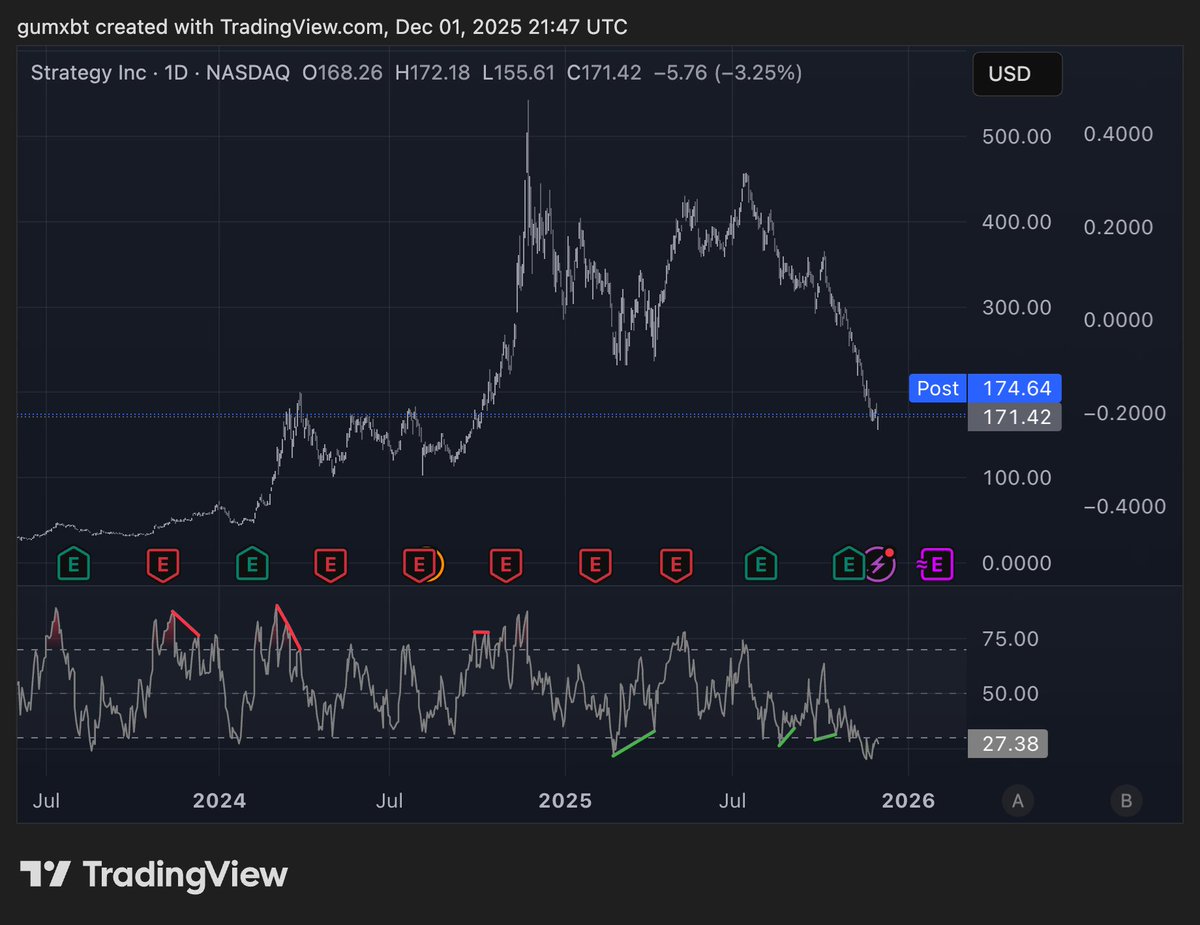Click the second green earnings E marker

tap(251, 564)
